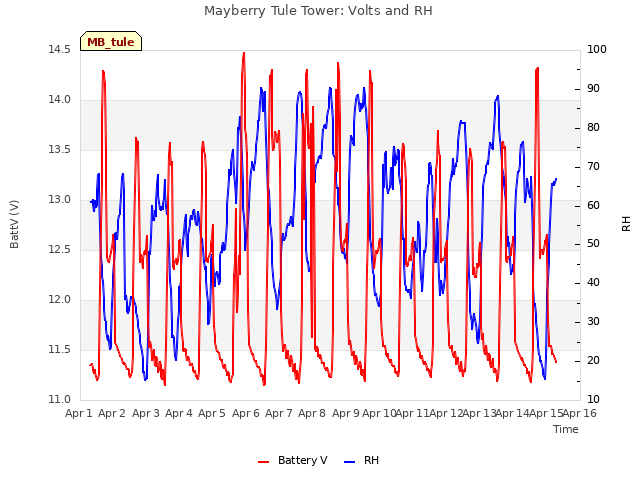Click the 13.0 voltage tick label
This screenshot has height=480, width=640.
click(x=60, y=200)
